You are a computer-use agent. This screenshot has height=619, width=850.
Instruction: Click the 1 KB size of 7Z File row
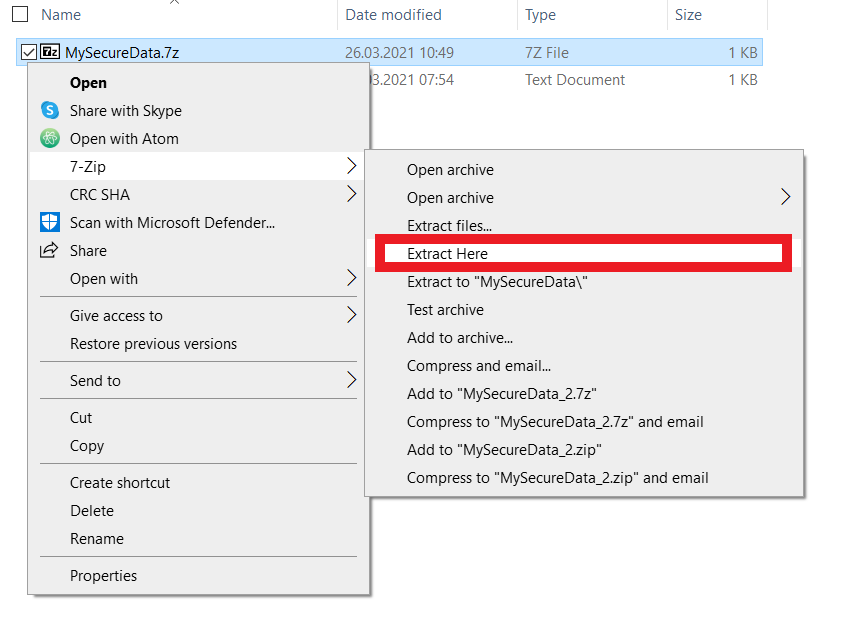pyautogui.click(x=743, y=53)
